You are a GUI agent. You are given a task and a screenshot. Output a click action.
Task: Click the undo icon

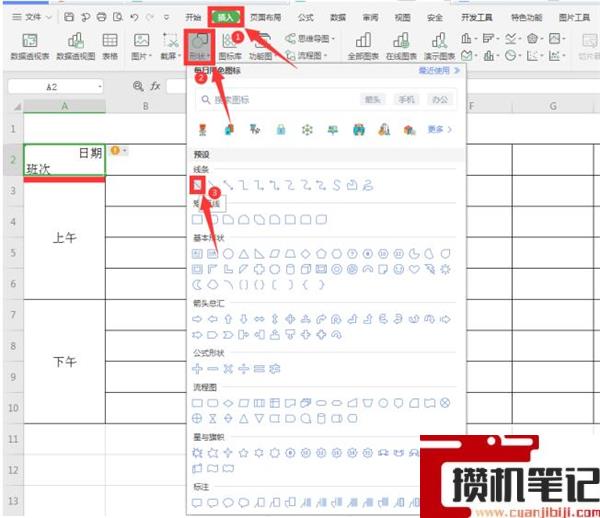tap(134, 17)
